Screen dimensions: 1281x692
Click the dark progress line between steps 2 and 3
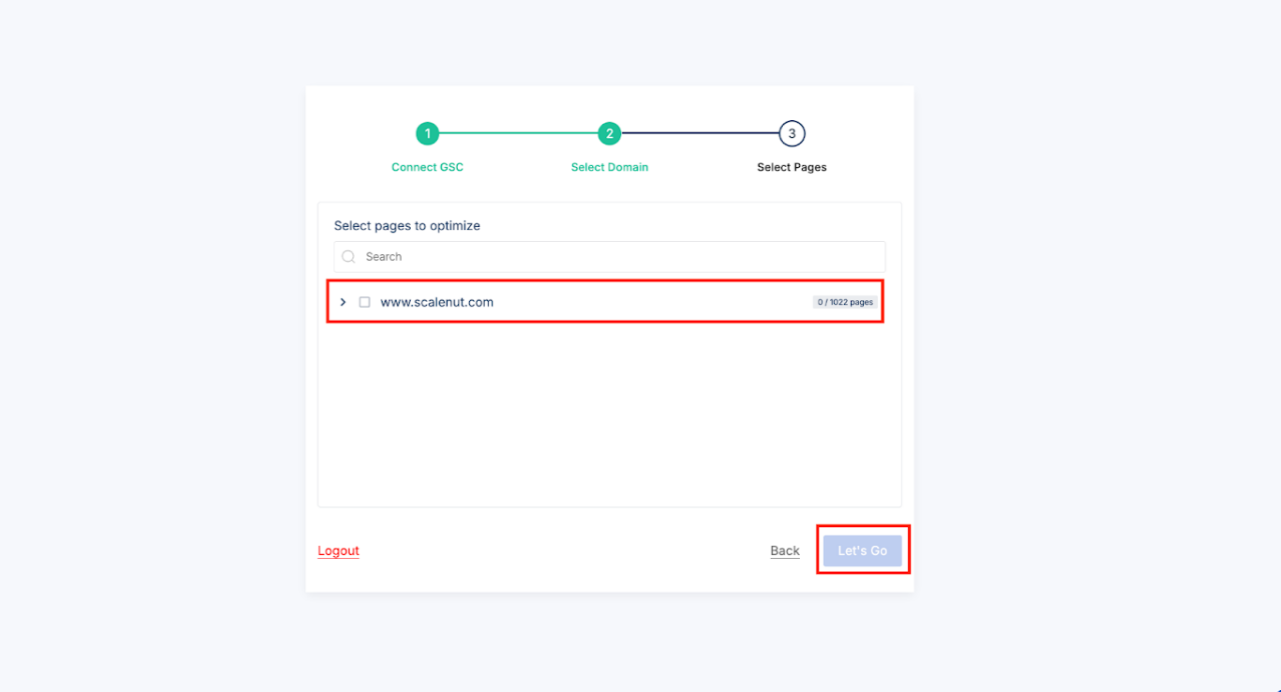(x=700, y=134)
